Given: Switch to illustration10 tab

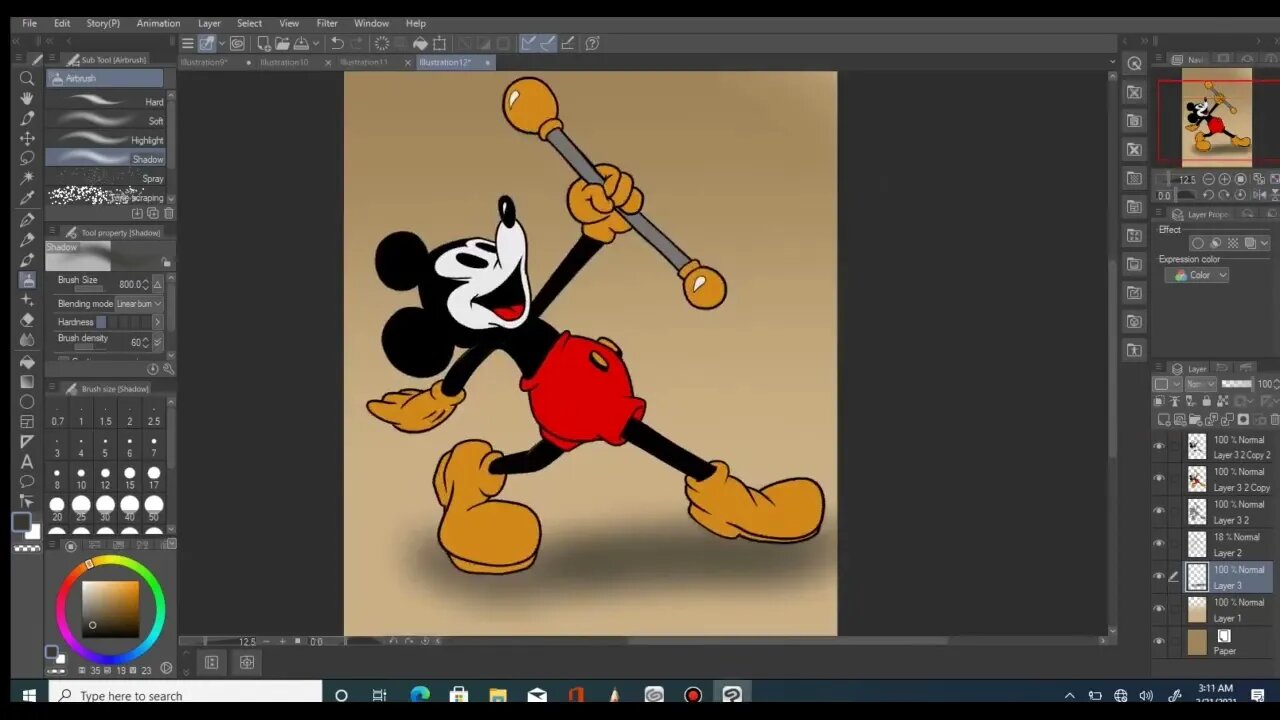Looking at the screenshot, I should coord(284,62).
